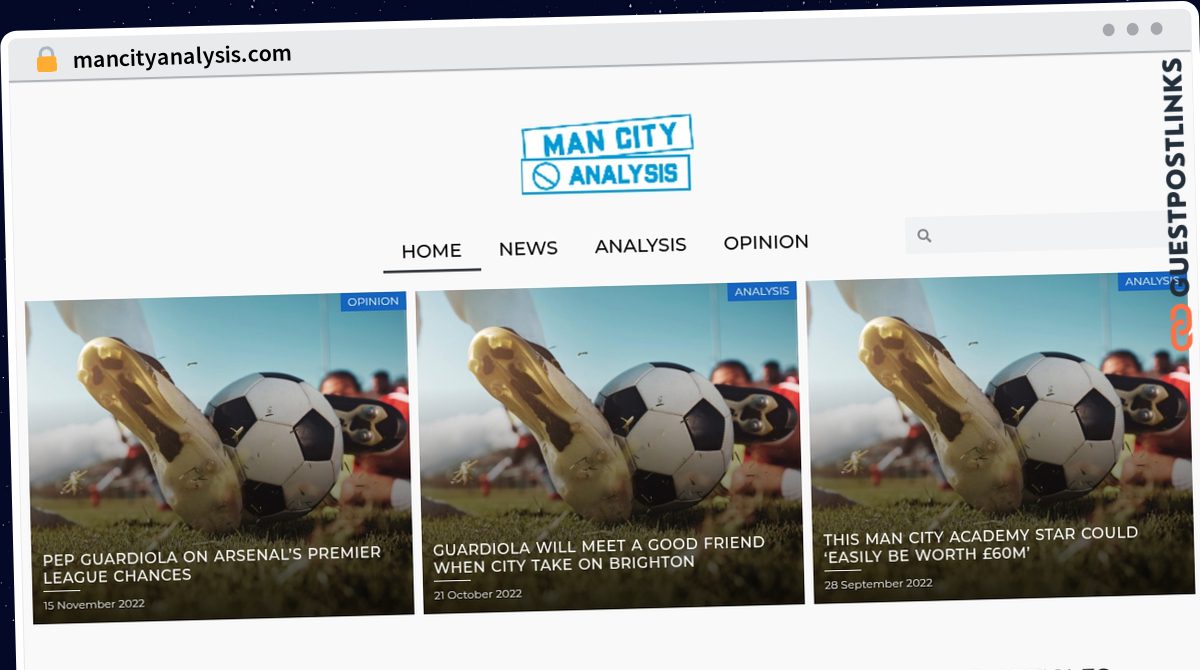Open the News menu item
This screenshot has width=1200, height=670.
(528, 248)
